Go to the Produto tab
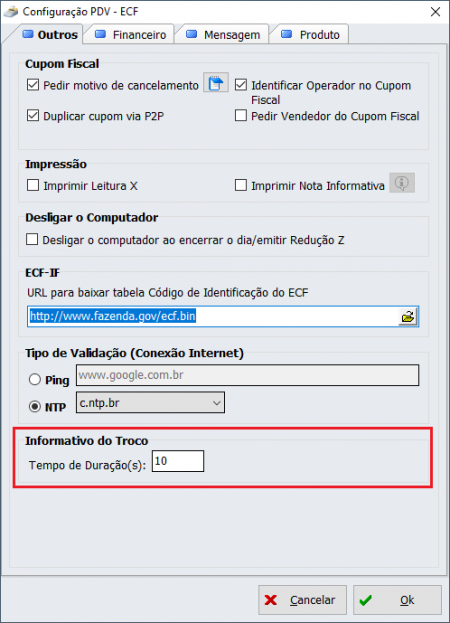Viewport: 450px width, 623px height. point(311,35)
